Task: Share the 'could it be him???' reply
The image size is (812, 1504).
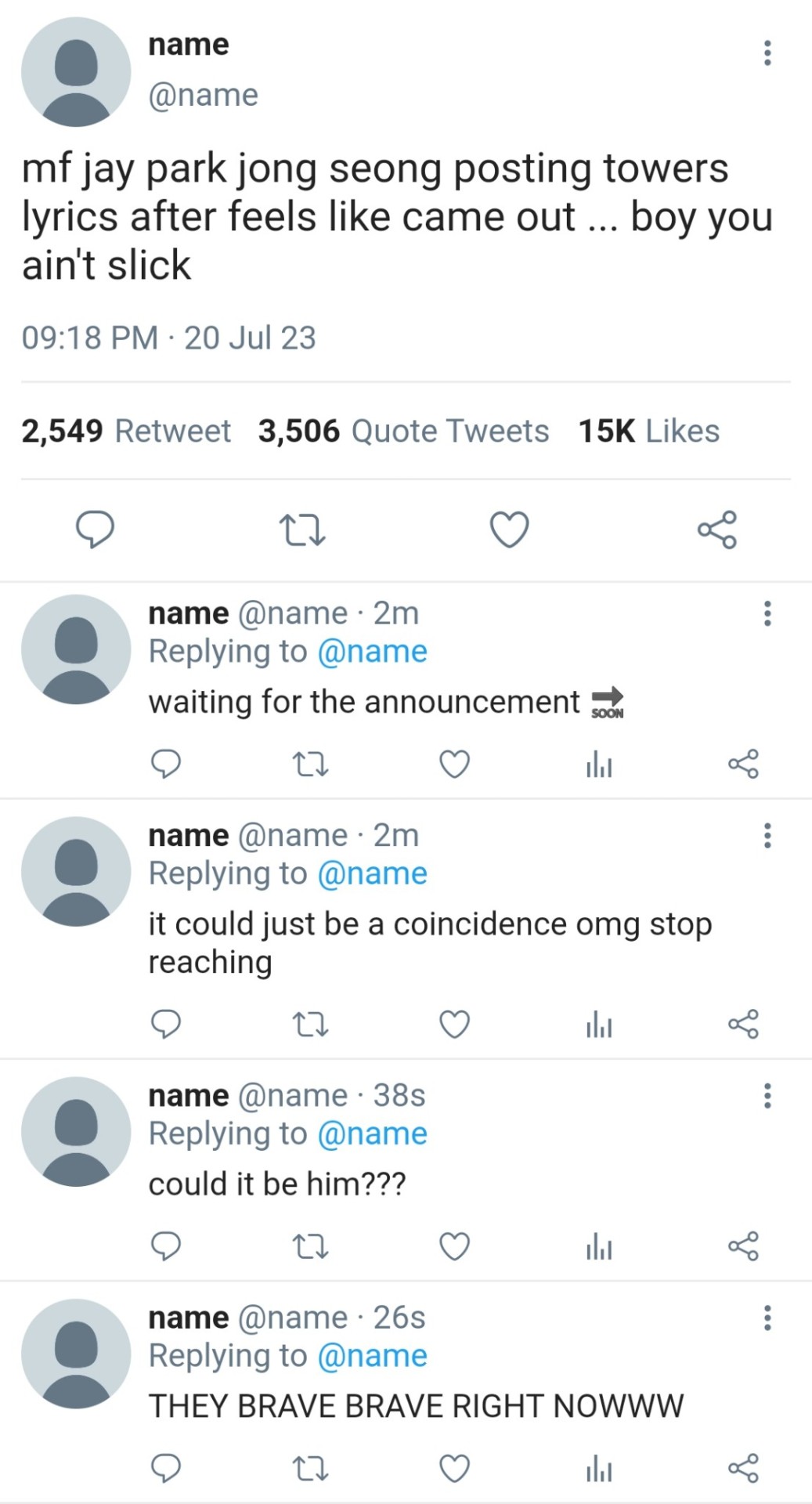Action: click(x=743, y=1246)
